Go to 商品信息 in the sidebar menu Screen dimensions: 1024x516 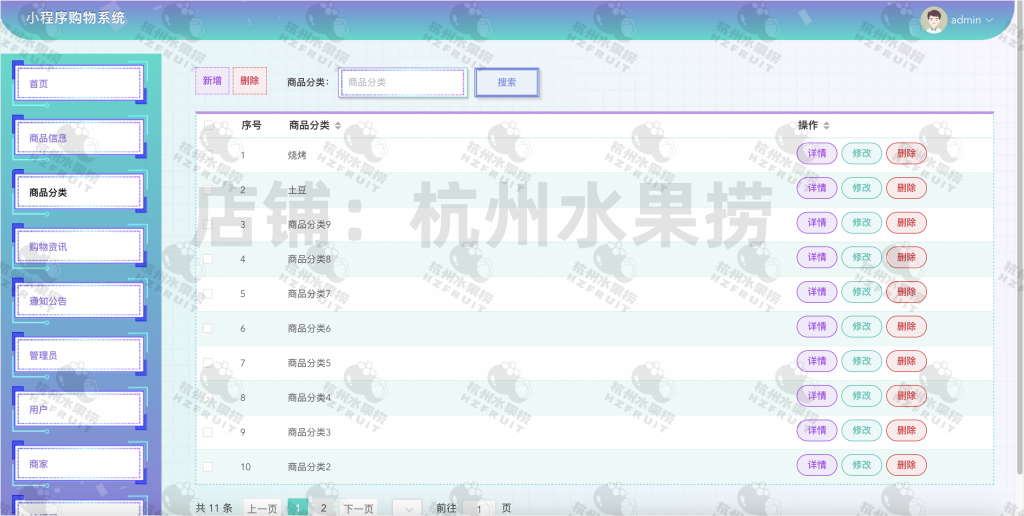[78, 138]
